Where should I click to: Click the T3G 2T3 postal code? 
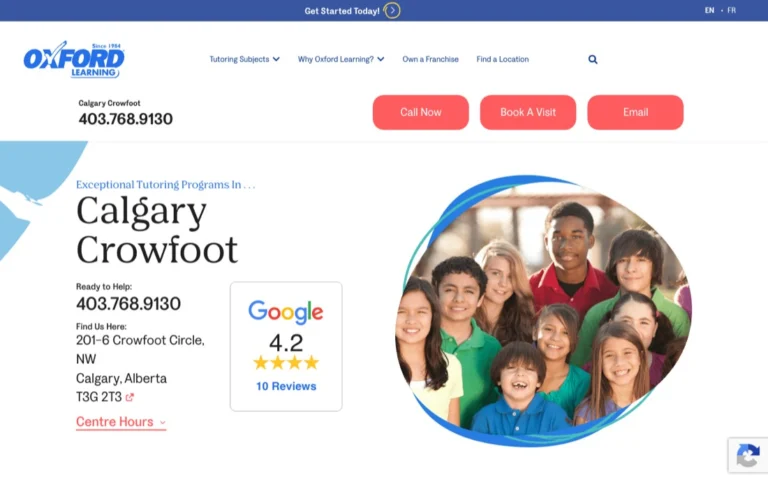point(98,397)
